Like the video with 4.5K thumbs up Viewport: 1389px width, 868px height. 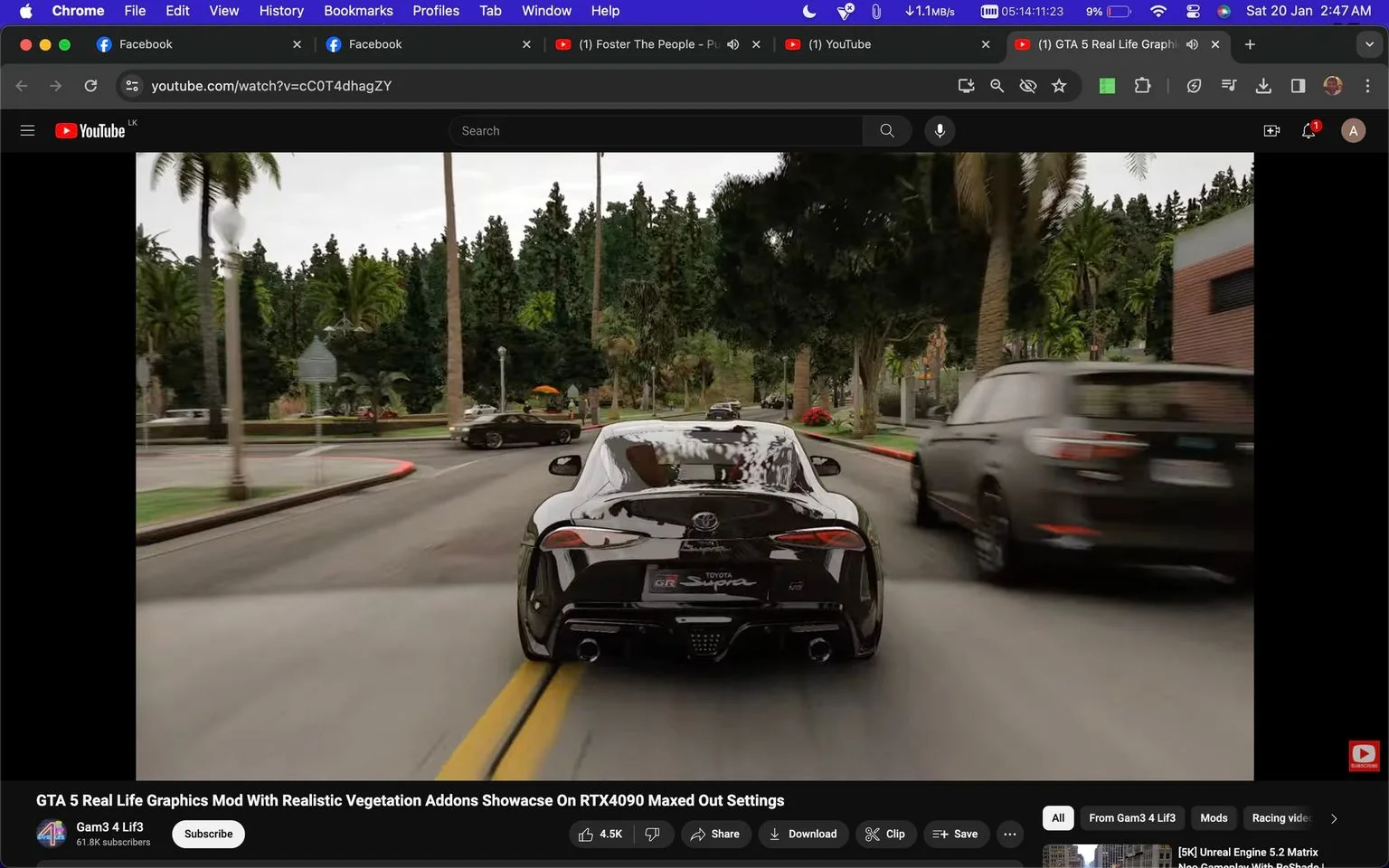(x=601, y=835)
